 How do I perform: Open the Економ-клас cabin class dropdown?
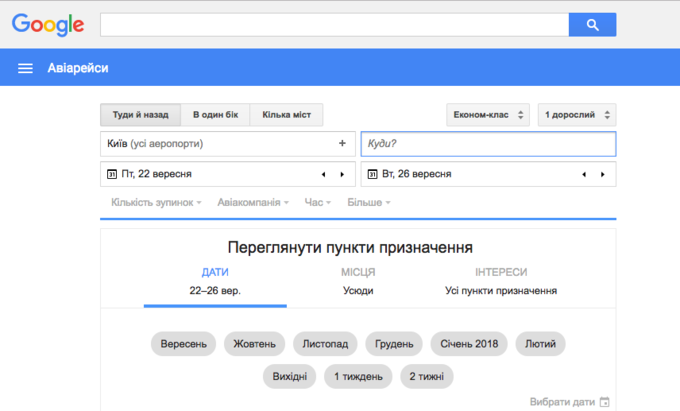coord(488,115)
